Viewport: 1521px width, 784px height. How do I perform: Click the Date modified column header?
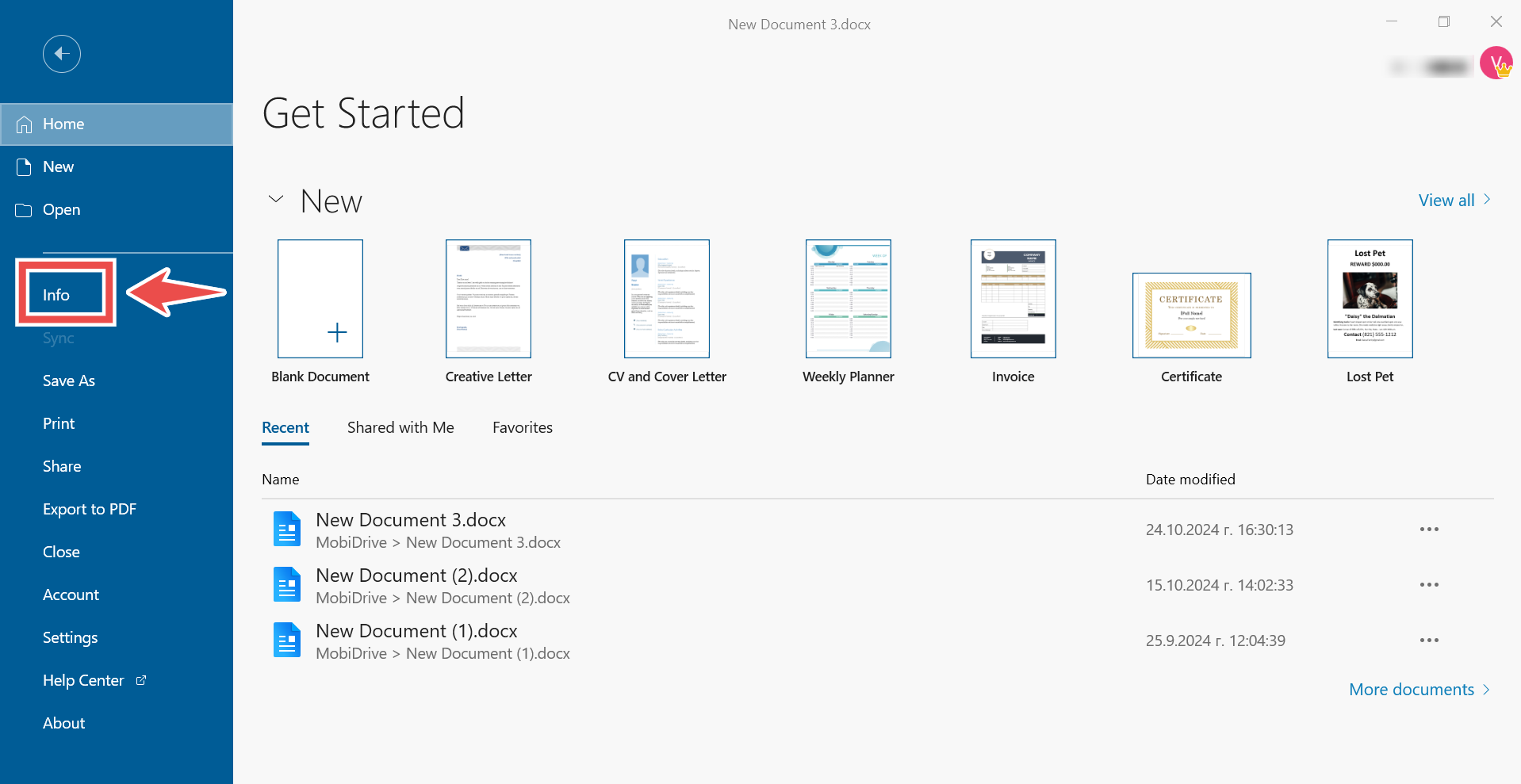click(1190, 480)
